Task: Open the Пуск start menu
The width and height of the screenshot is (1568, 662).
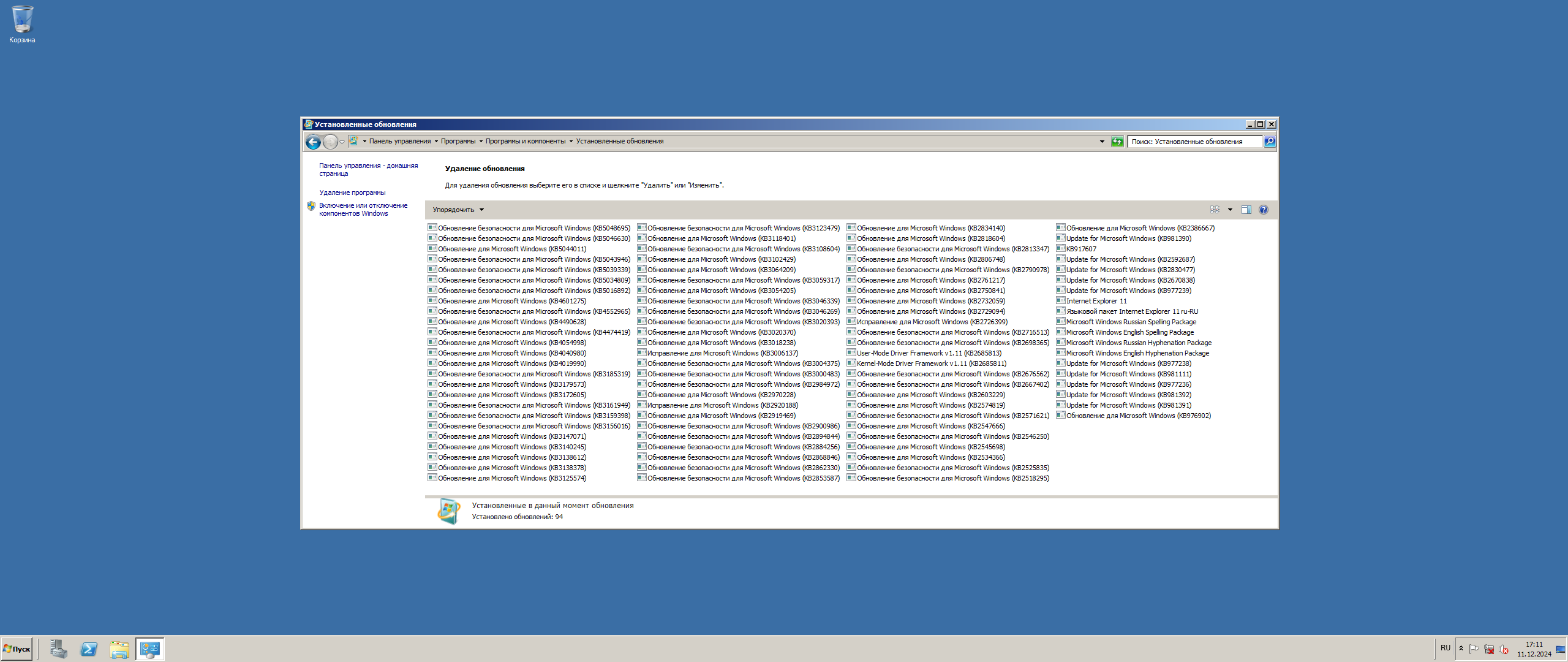Action: click(x=17, y=649)
